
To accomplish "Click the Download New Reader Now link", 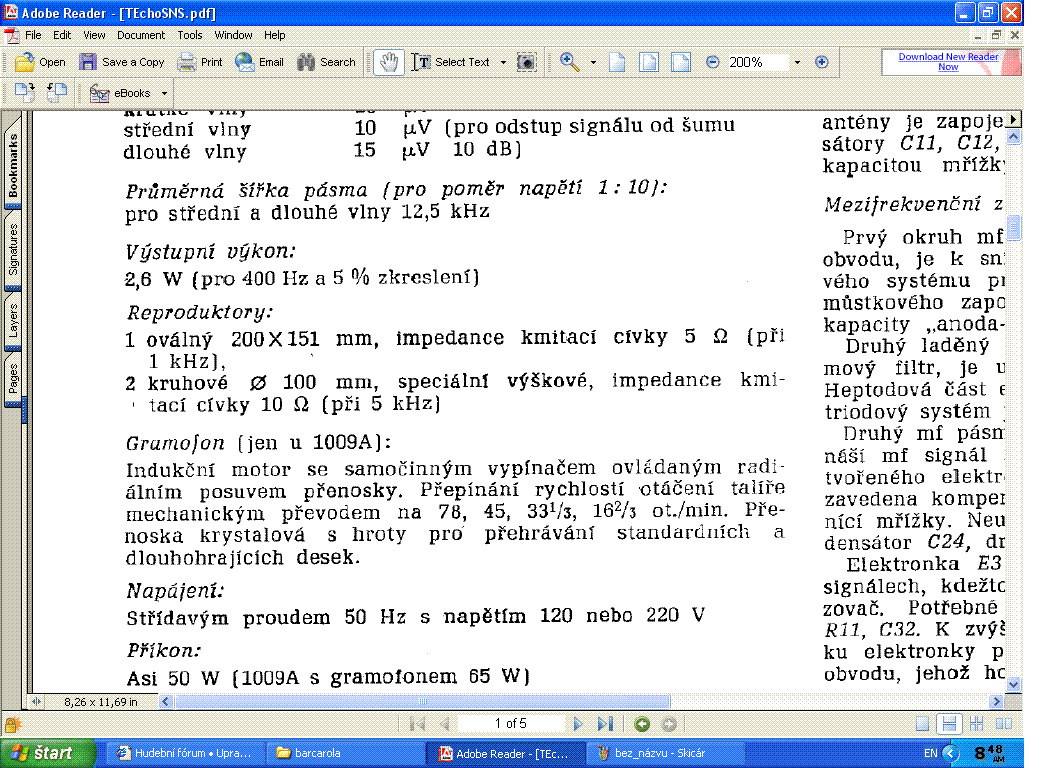I will coord(947,62).
